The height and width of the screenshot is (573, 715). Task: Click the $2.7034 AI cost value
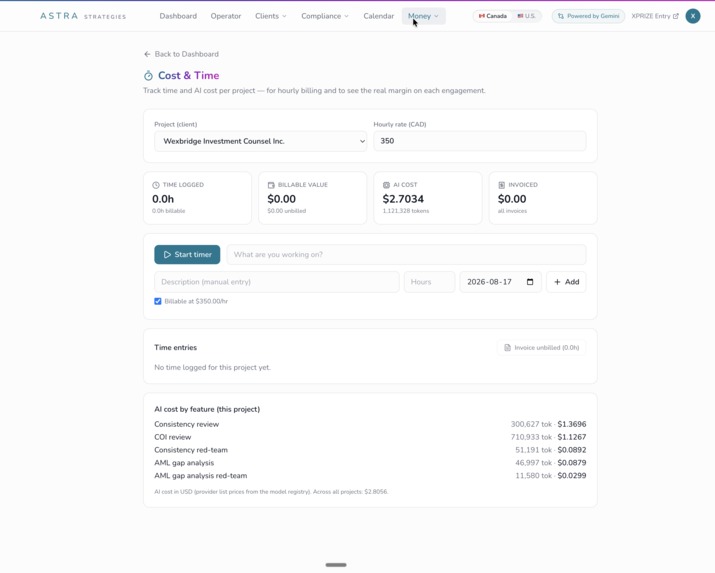[x=403, y=199]
